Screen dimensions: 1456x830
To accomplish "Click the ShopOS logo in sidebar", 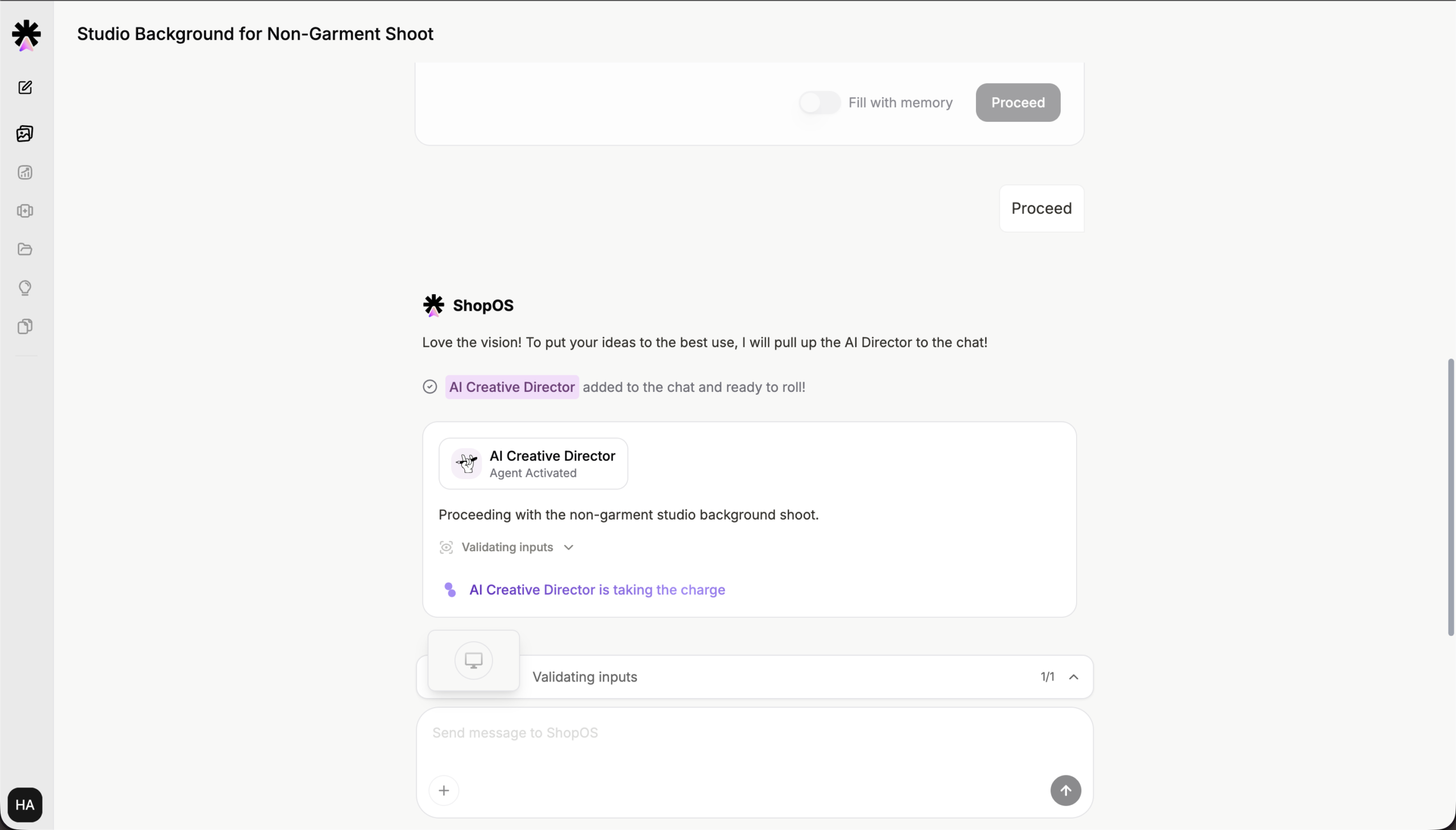I will coord(26,35).
